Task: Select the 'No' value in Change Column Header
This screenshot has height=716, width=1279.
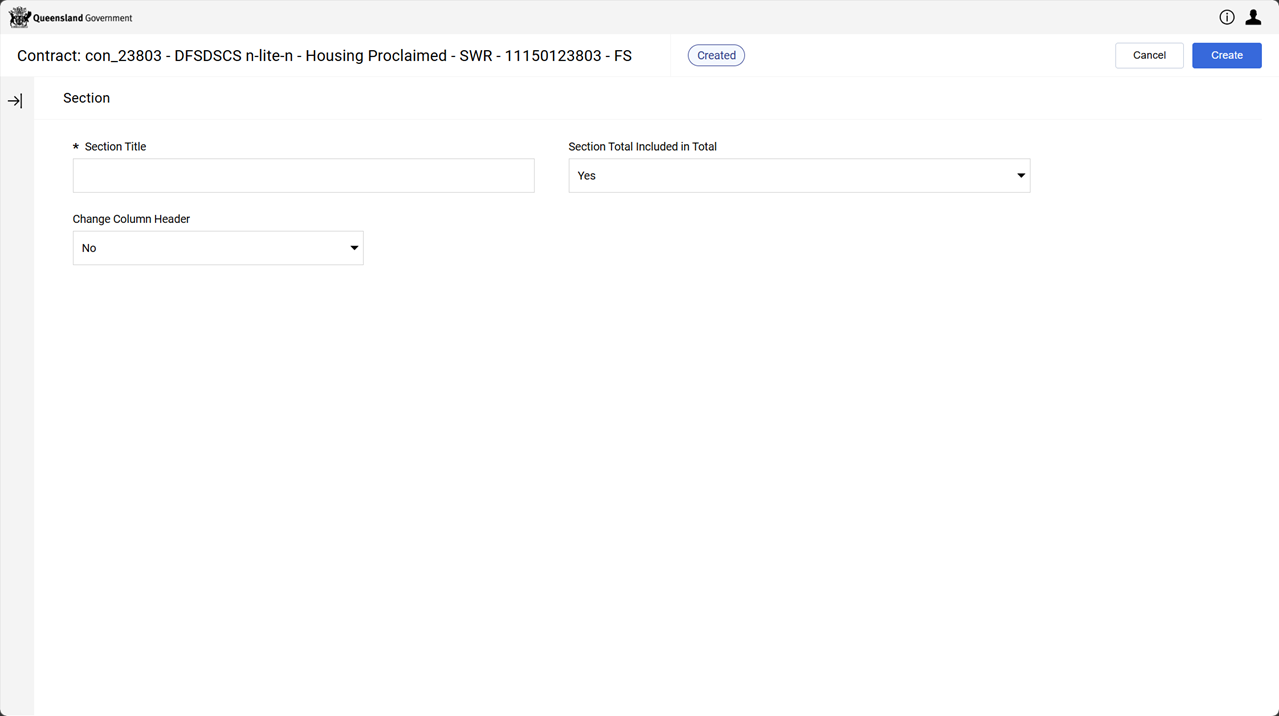Action: coord(89,248)
